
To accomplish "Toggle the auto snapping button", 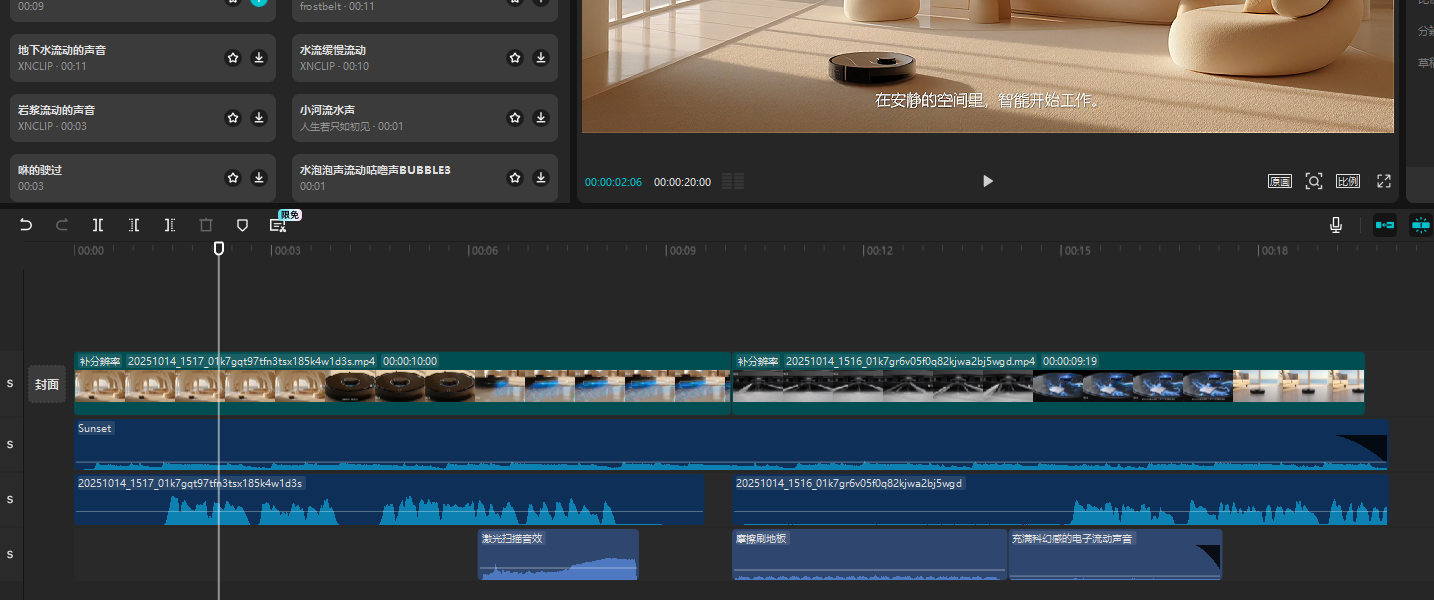I will click(x=1420, y=225).
